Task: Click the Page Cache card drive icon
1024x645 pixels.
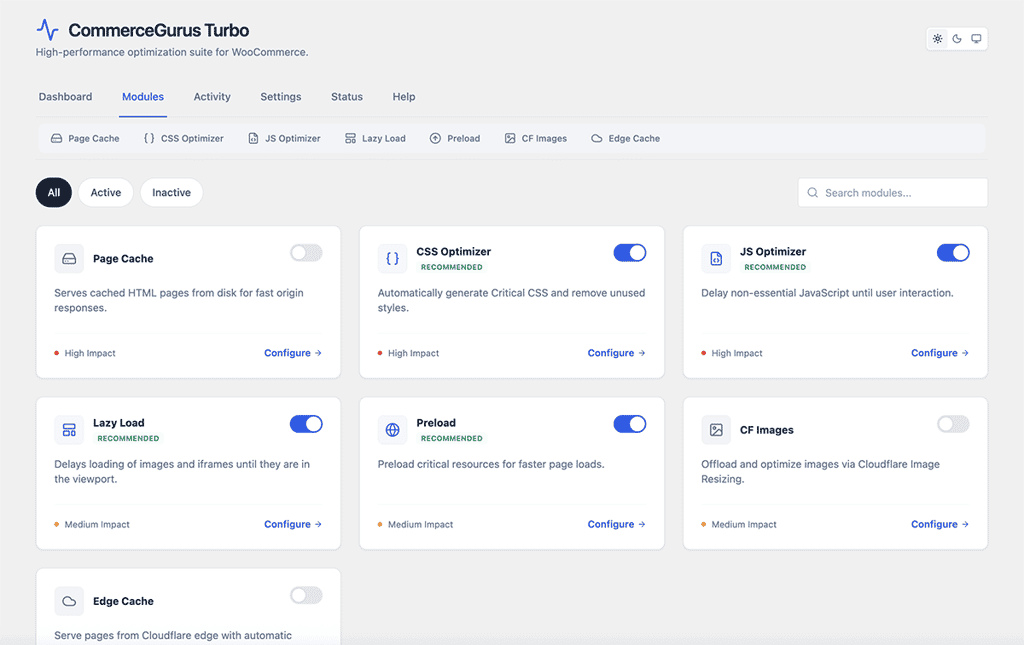Action: click(x=69, y=259)
